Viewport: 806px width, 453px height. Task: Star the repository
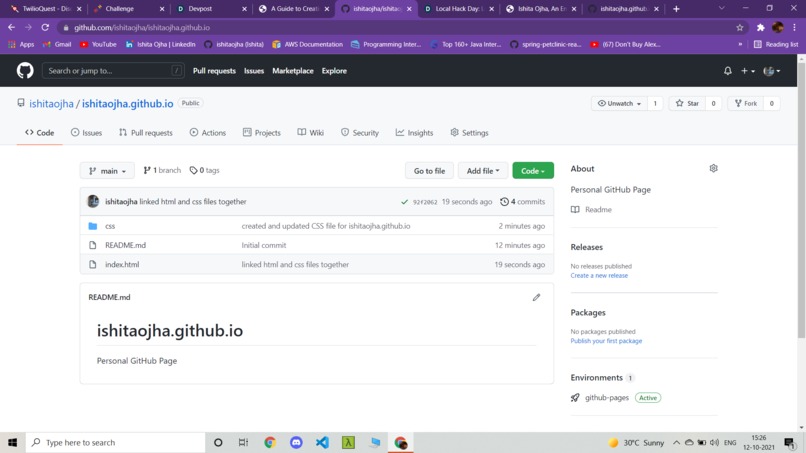(687, 103)
